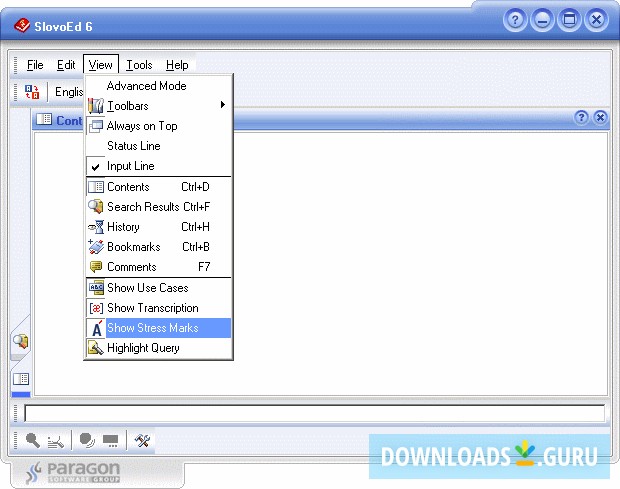Click the transcription bracket icon
Image resolution: width=620 pixels, height=489 pixels.
[96, 308]
